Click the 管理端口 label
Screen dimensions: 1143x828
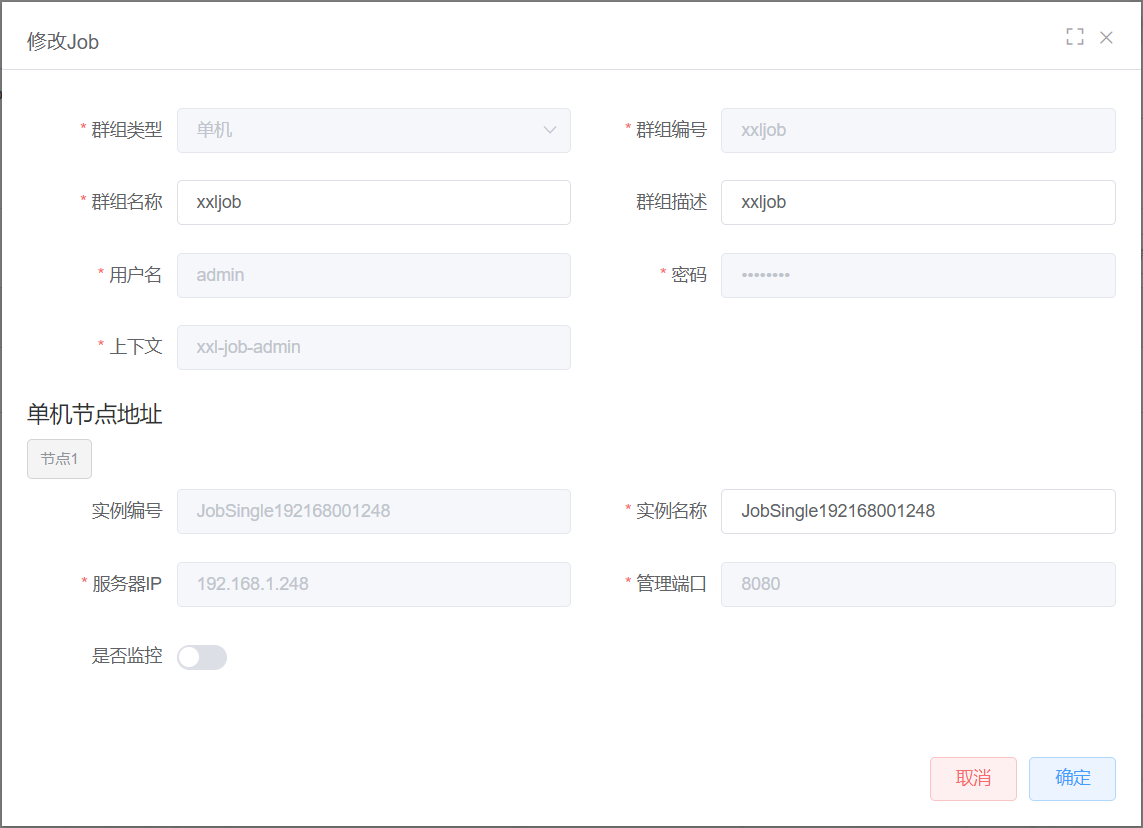(671, 585)
